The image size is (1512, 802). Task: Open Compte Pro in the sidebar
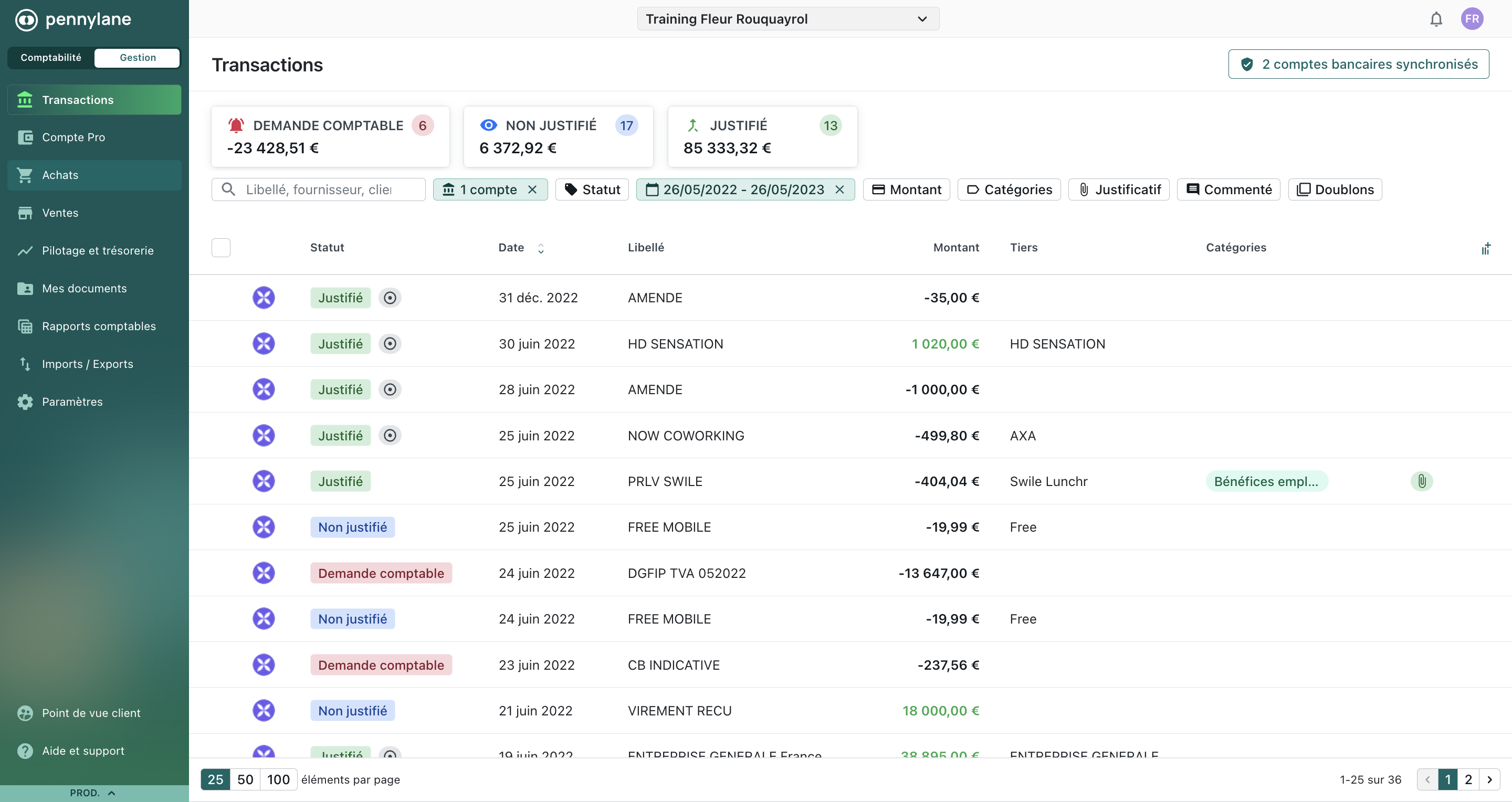point(94,138)
